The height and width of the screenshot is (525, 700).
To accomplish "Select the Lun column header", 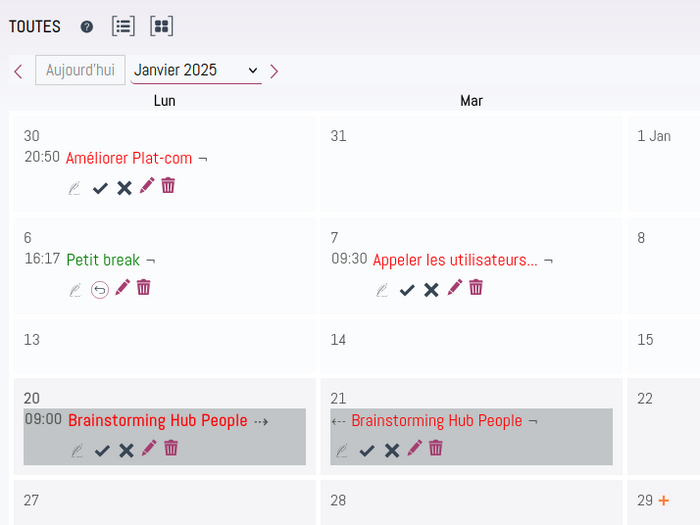I will coord(165,101).
